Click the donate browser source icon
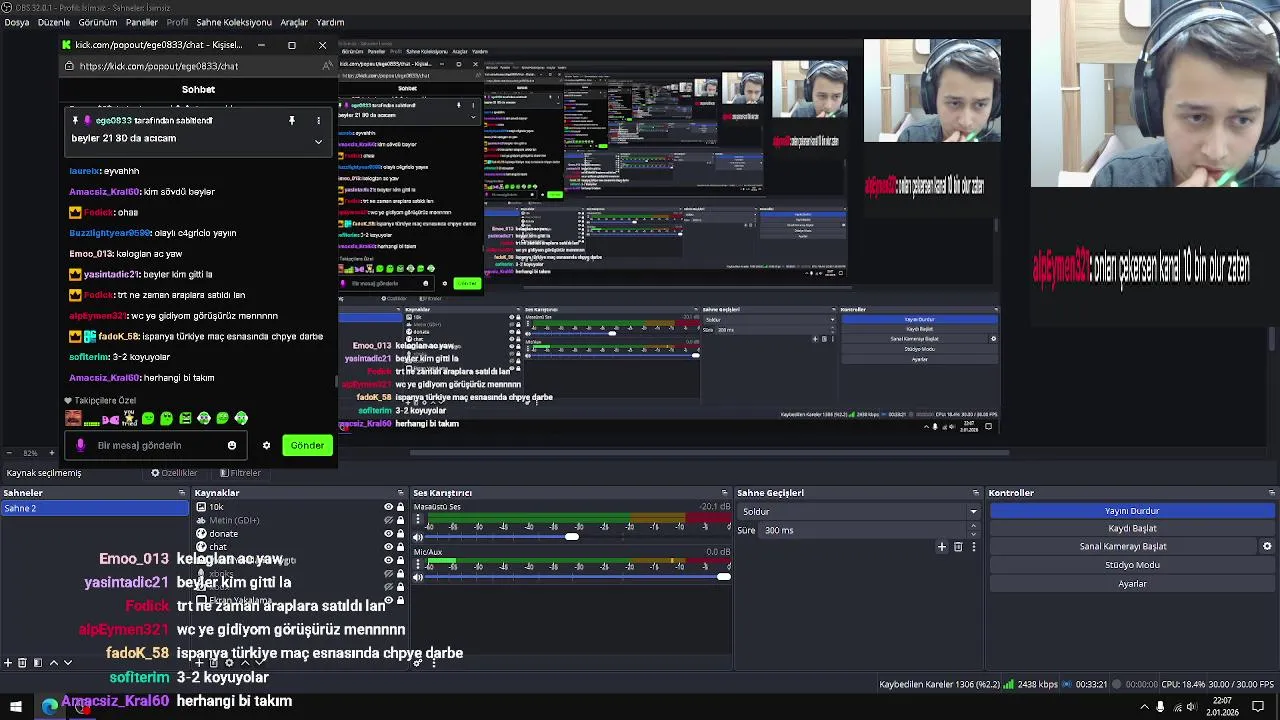 point(201,534)
